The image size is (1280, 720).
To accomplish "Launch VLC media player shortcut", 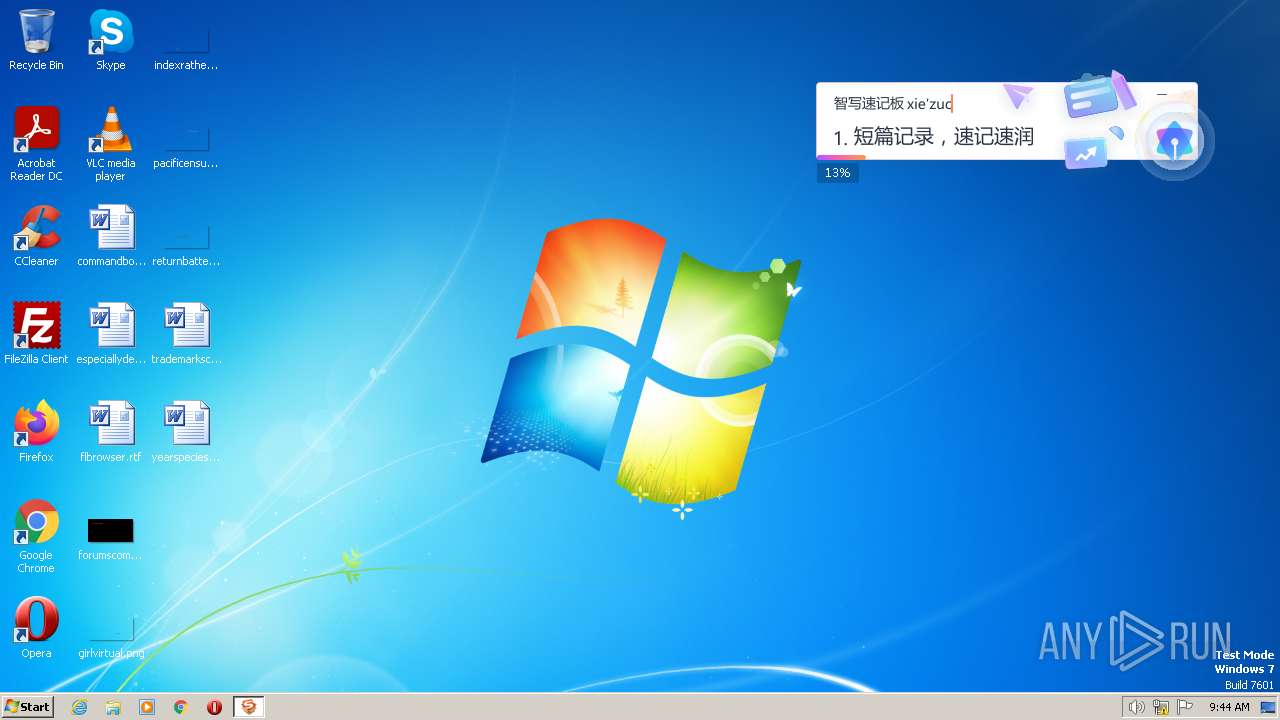I will 110,144.
